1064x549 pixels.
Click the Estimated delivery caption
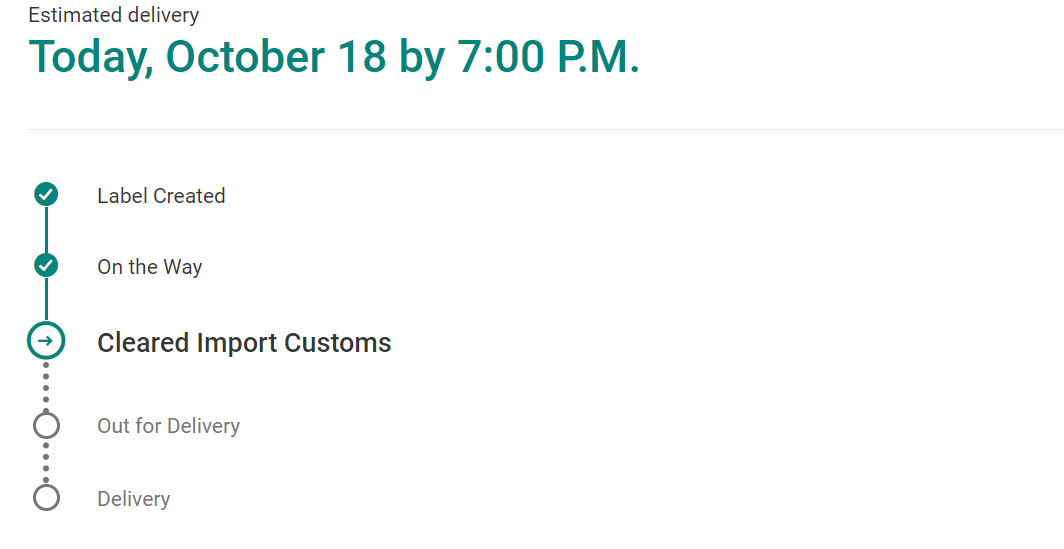pyautogui.click(x=113, y=15)
